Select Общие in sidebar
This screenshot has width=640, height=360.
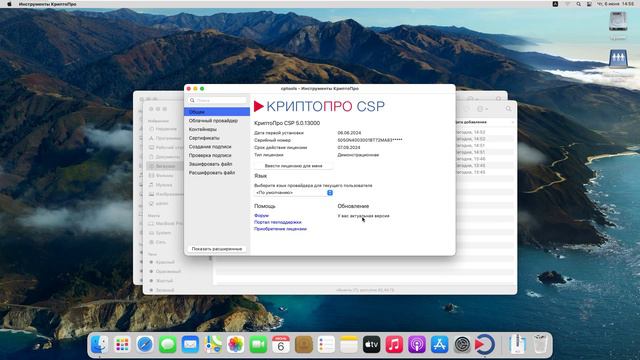pos(217,112)
